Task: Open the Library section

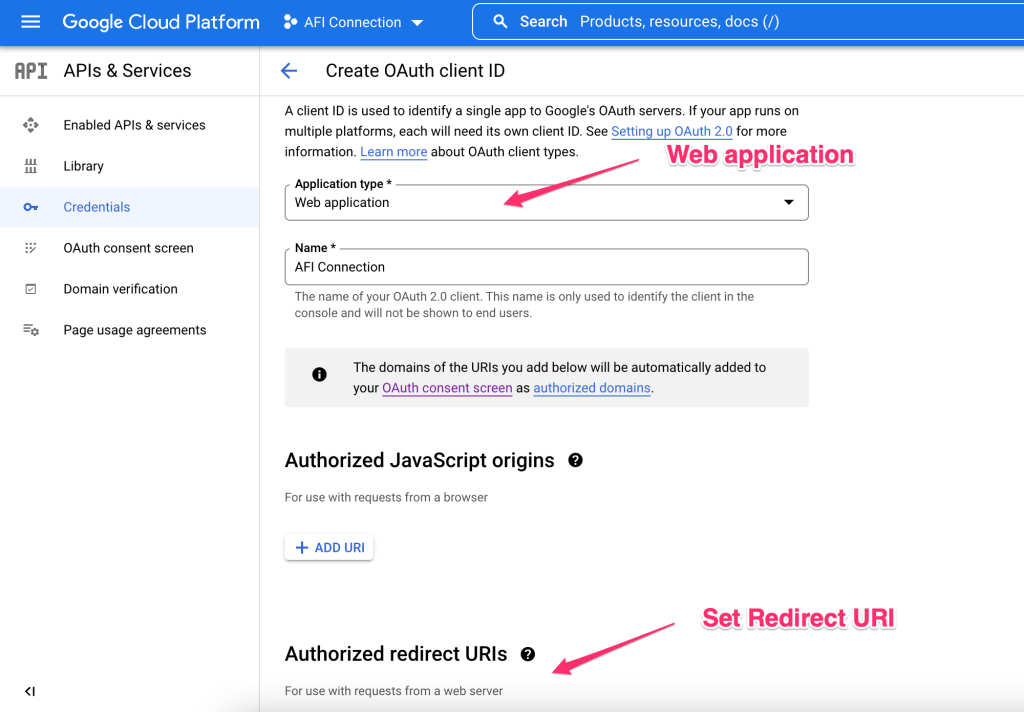Action: click(x=83, y=165)
